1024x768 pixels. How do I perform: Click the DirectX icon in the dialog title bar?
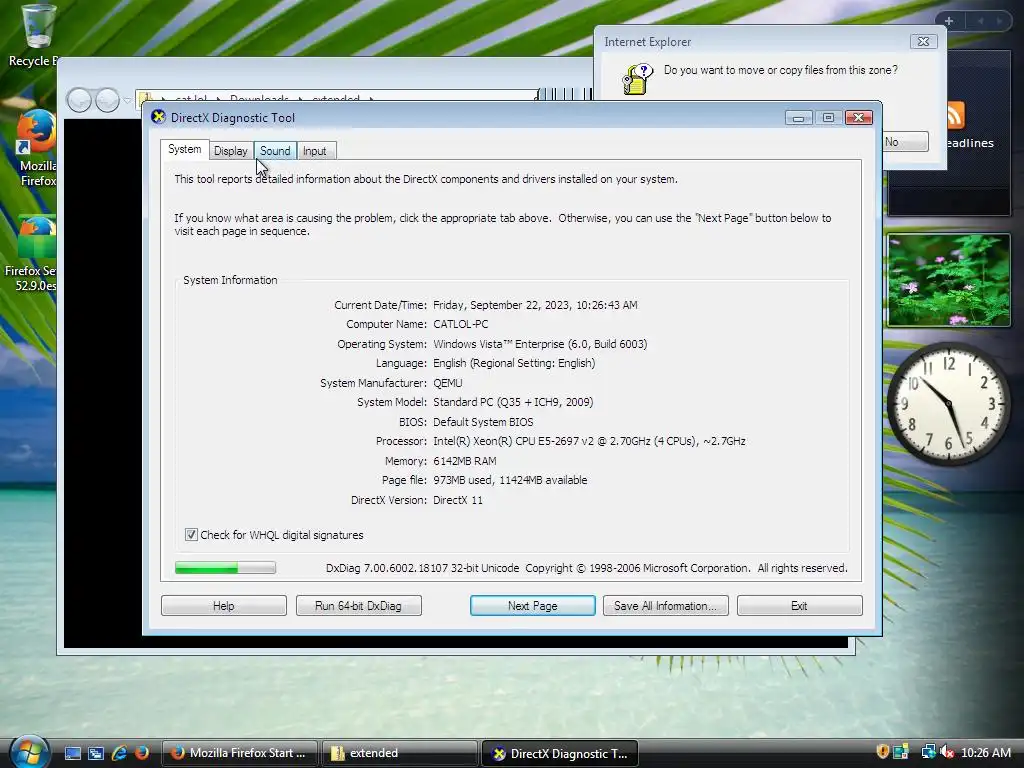158,117
